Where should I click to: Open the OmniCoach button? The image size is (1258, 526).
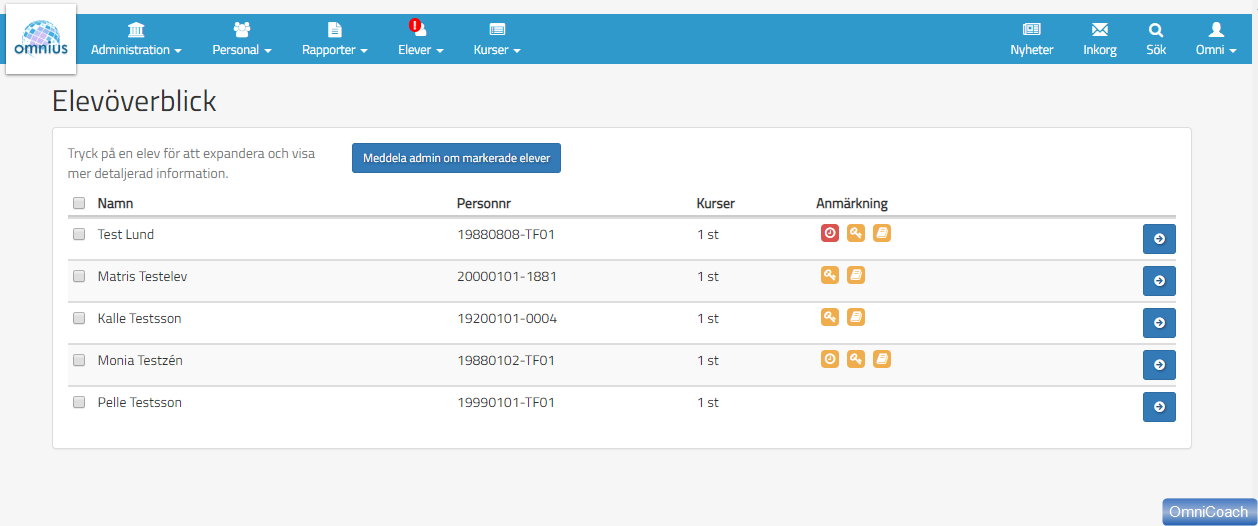tap(1209, 511)
